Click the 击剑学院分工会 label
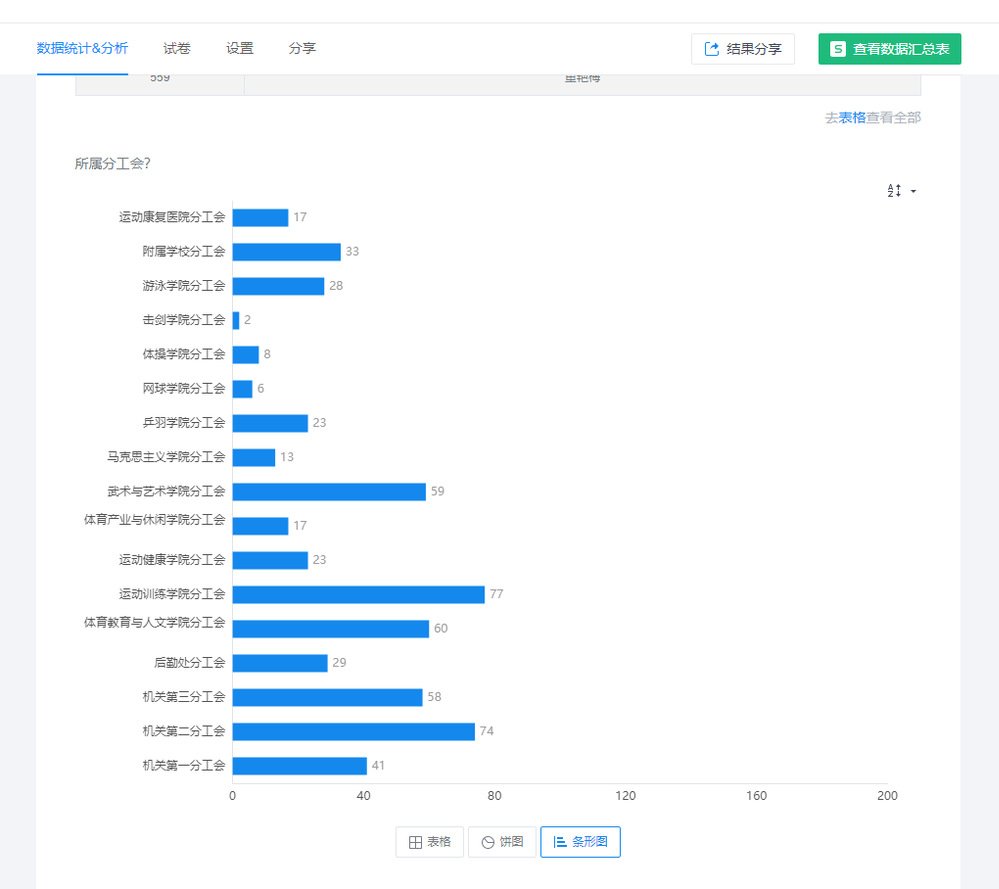Image resolution: width=999 pixels, height=889 pixels. [x=183, y=320]
